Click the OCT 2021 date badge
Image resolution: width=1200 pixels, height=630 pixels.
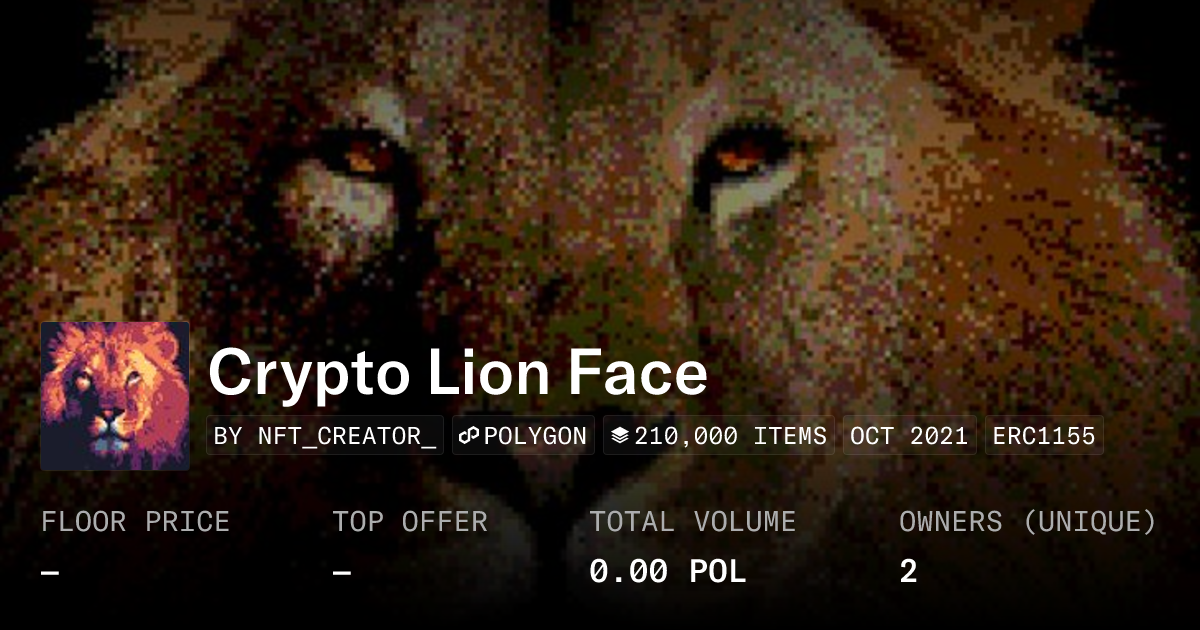[909, 436]
